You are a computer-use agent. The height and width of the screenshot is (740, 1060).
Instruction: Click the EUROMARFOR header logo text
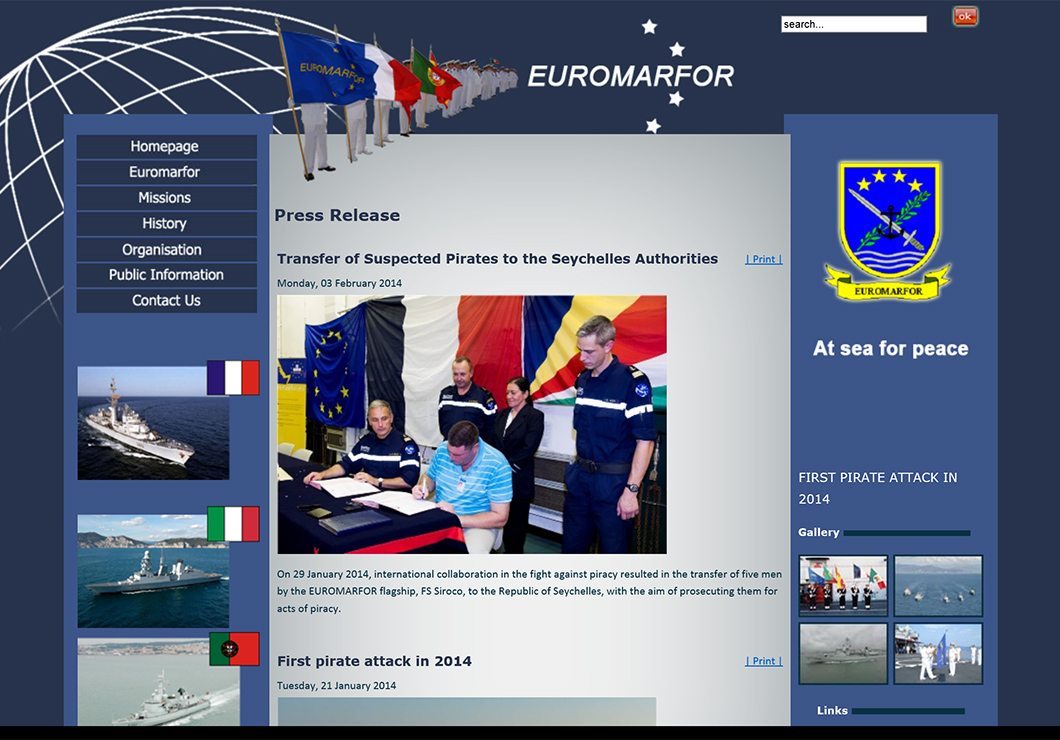[631, 76]
